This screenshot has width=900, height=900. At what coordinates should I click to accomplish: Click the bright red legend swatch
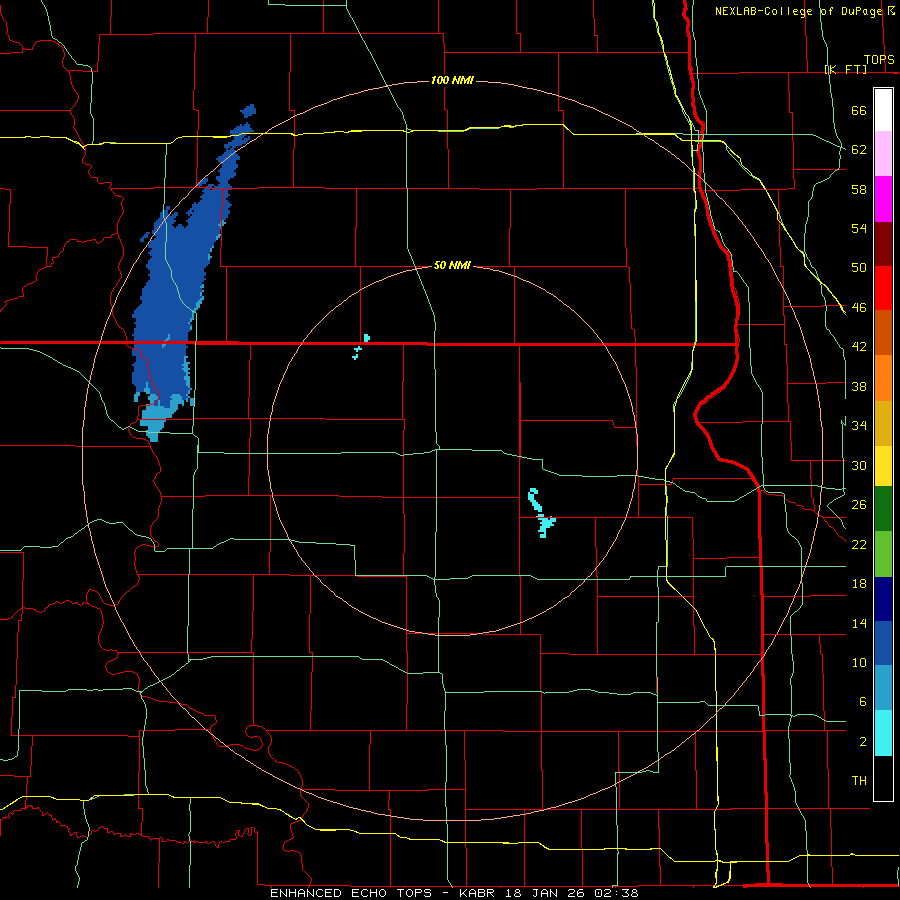coord(883,288)
